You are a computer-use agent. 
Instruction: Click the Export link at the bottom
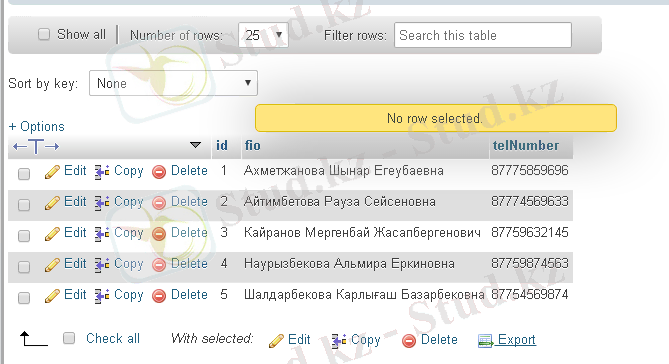coord(517,340)
